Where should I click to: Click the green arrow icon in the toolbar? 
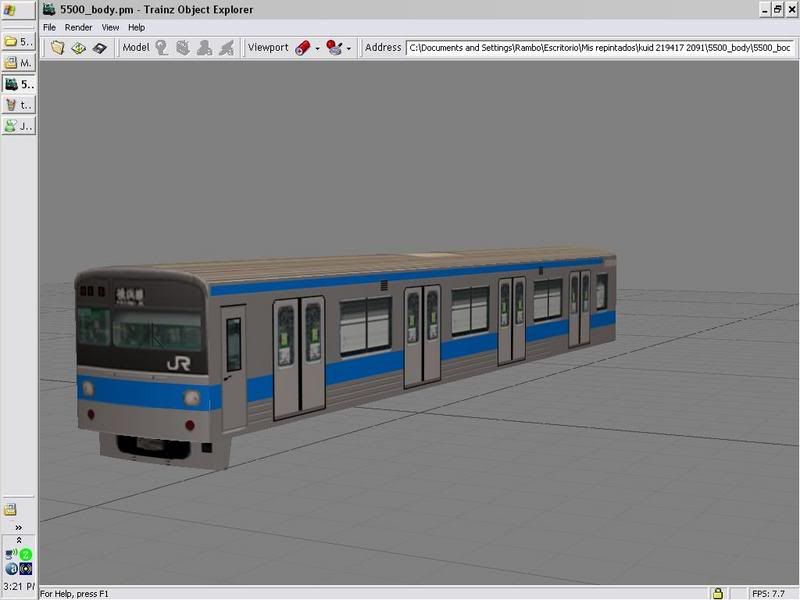(78, 47)
